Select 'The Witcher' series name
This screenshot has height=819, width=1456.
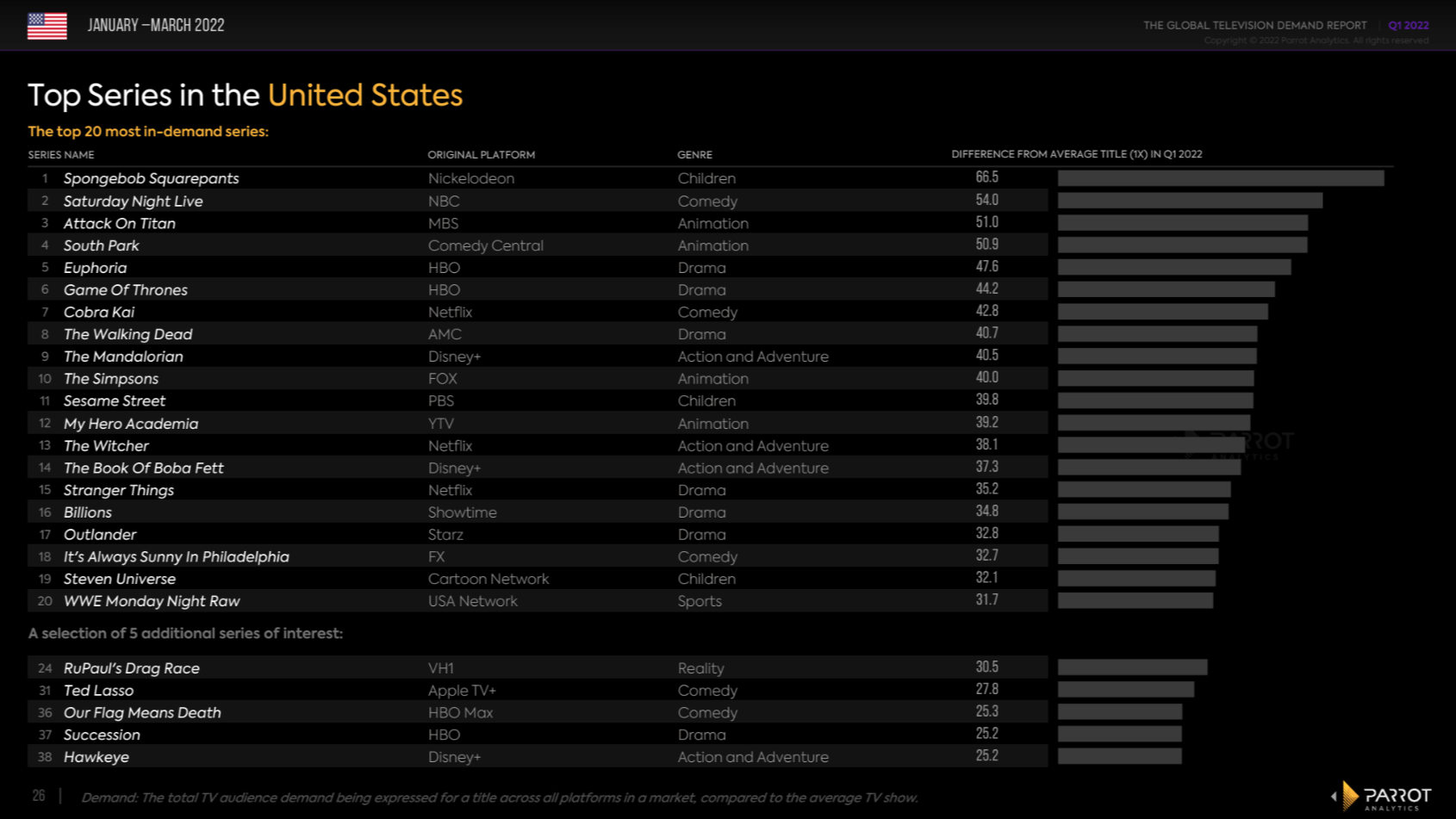(106, 446)
